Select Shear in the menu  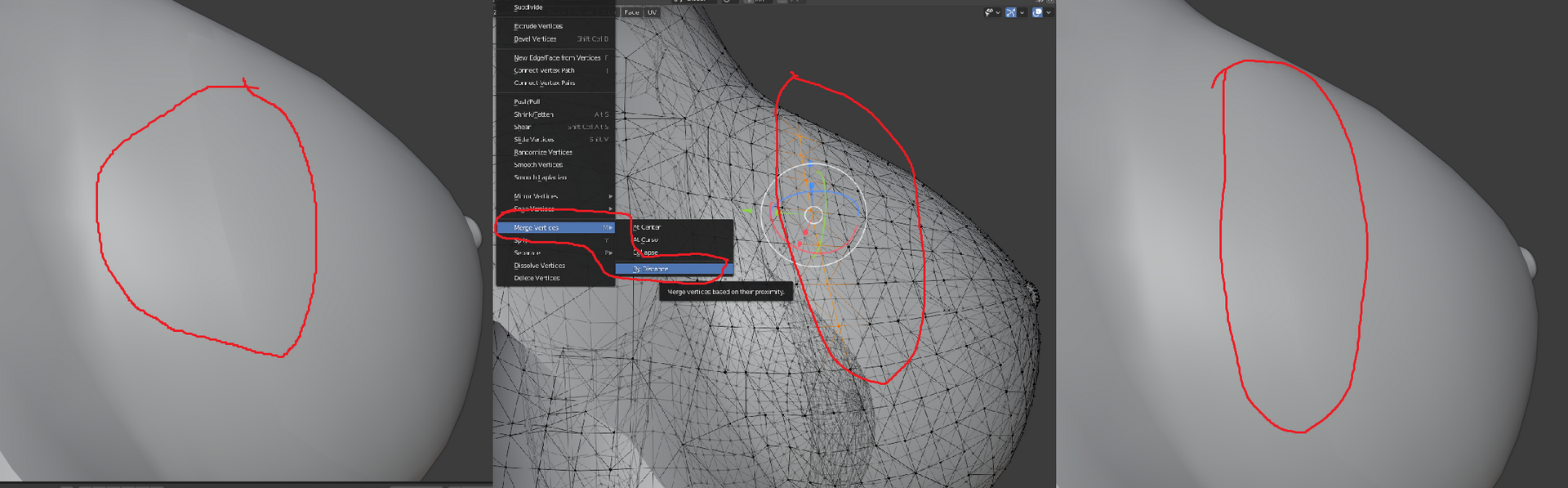(x=555, y=127)
